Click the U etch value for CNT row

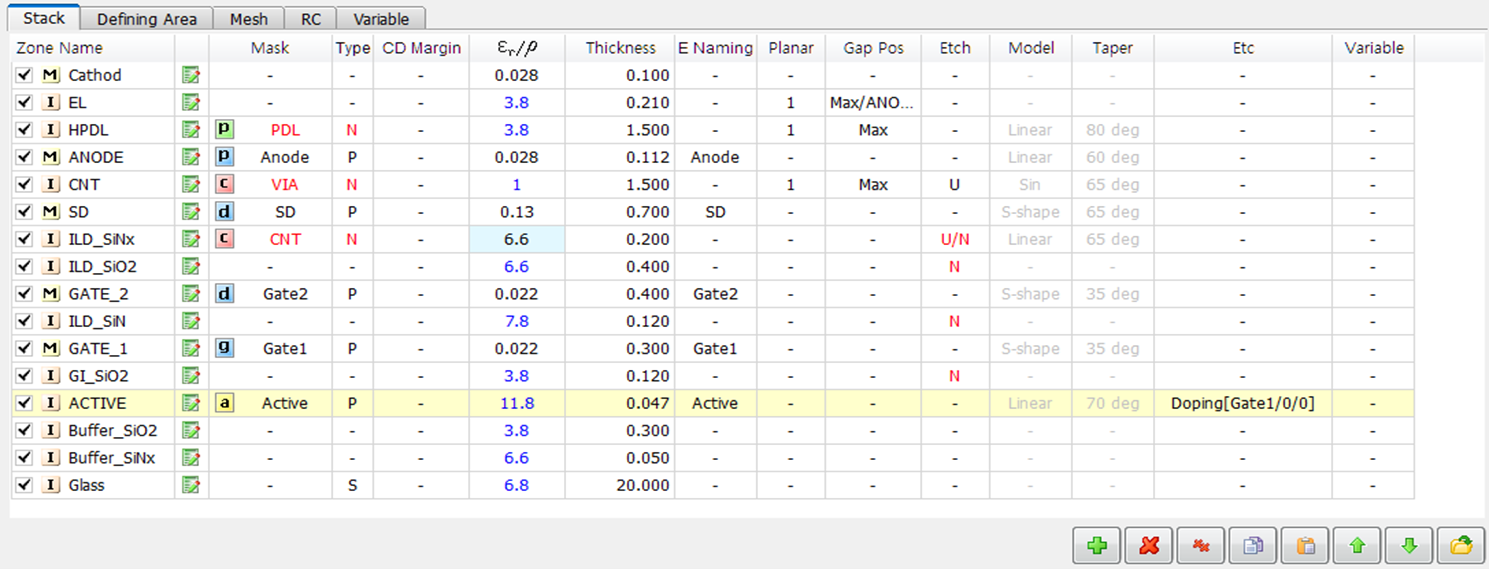955,184
